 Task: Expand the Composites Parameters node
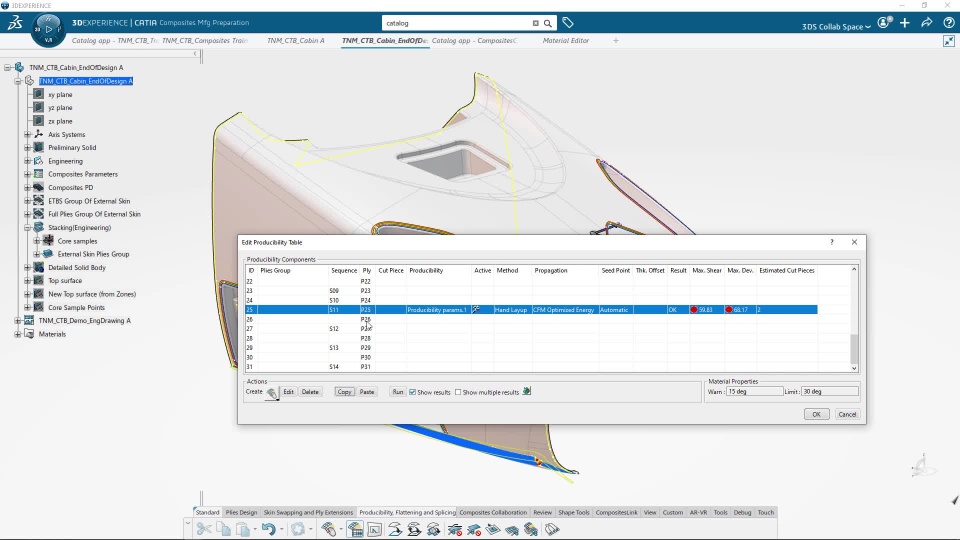28,174
